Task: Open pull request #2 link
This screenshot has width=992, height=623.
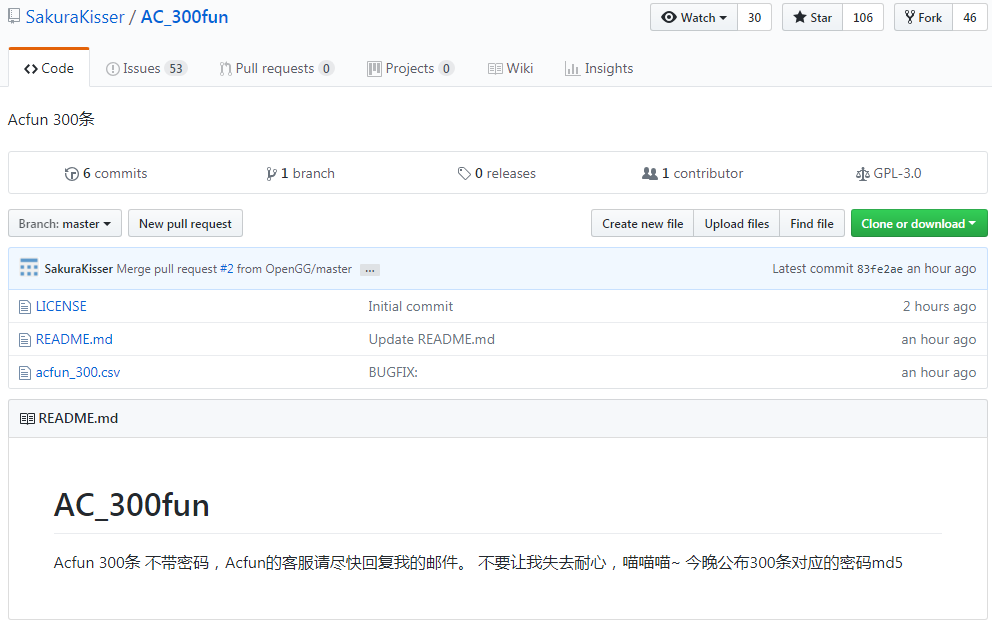Action: (226, 269)
